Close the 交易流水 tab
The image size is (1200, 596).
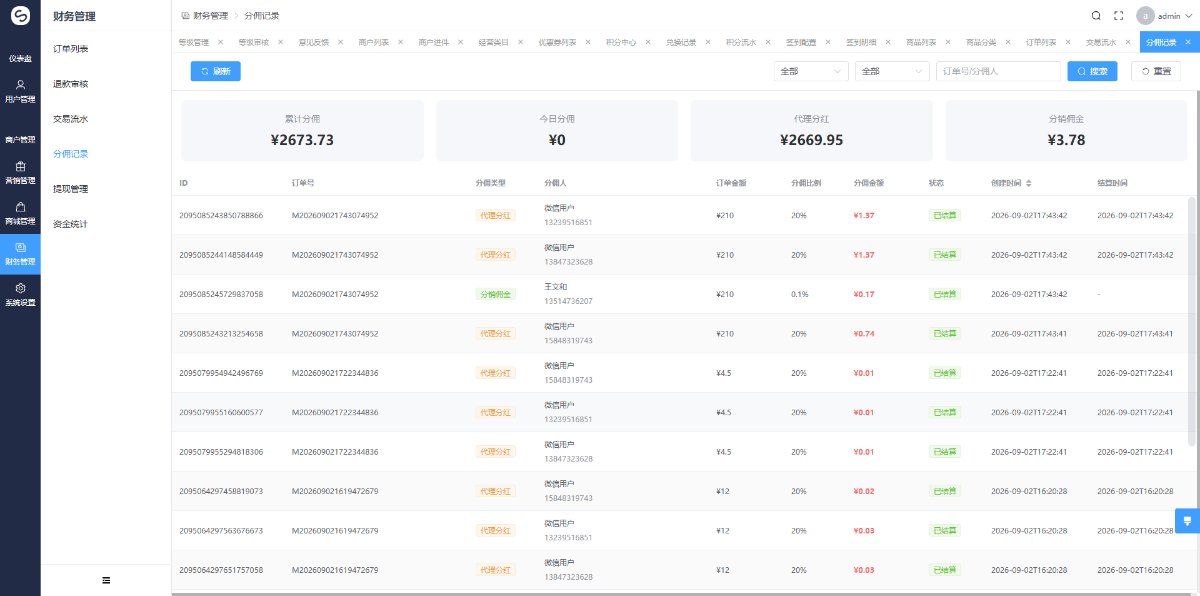coord(1128,42)
